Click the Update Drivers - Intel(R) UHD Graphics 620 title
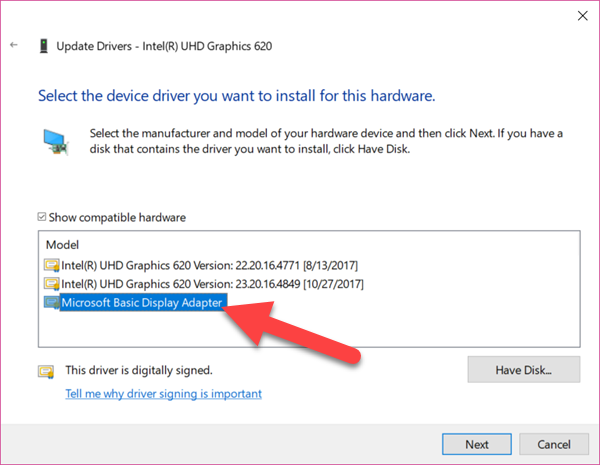The height and width of the screenshot is (465, 600). 164,46
